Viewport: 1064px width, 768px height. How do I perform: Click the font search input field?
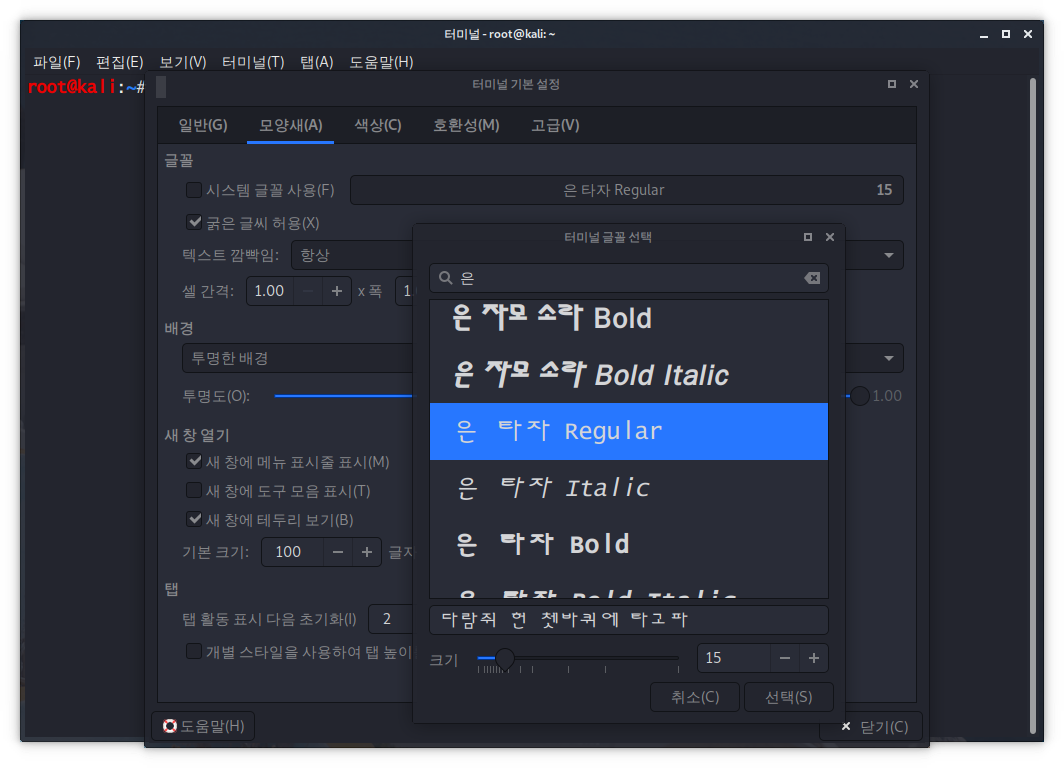pos(628,278)
